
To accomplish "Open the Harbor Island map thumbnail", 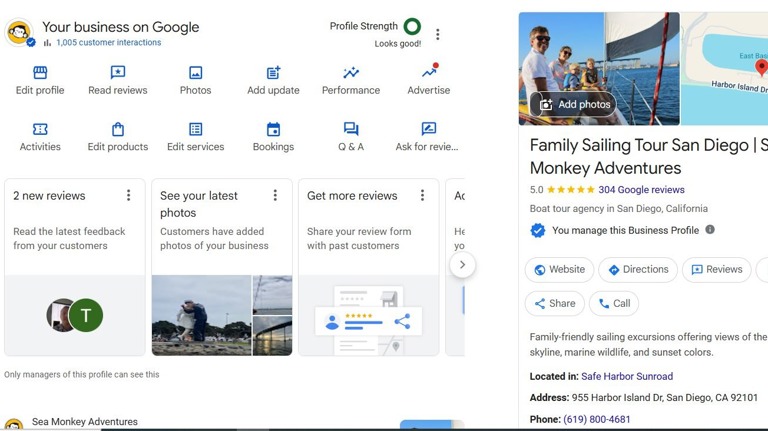I will coord(724,69).
